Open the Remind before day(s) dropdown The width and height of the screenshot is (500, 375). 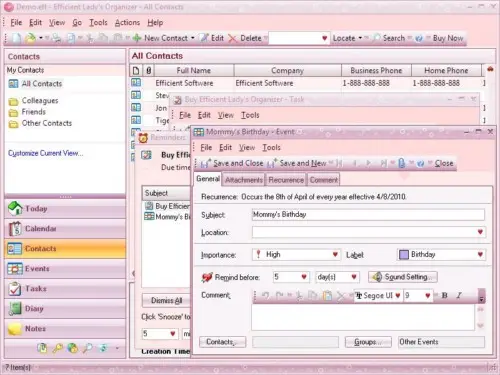pyautogui.click(x=354, y=277)
